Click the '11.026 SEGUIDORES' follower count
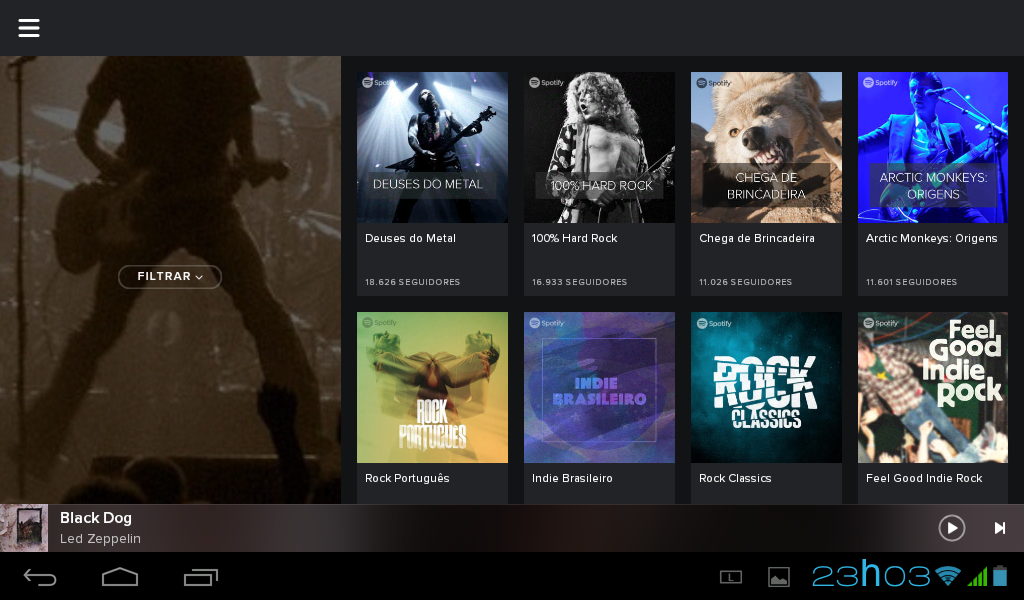 (x=745, y=282)
